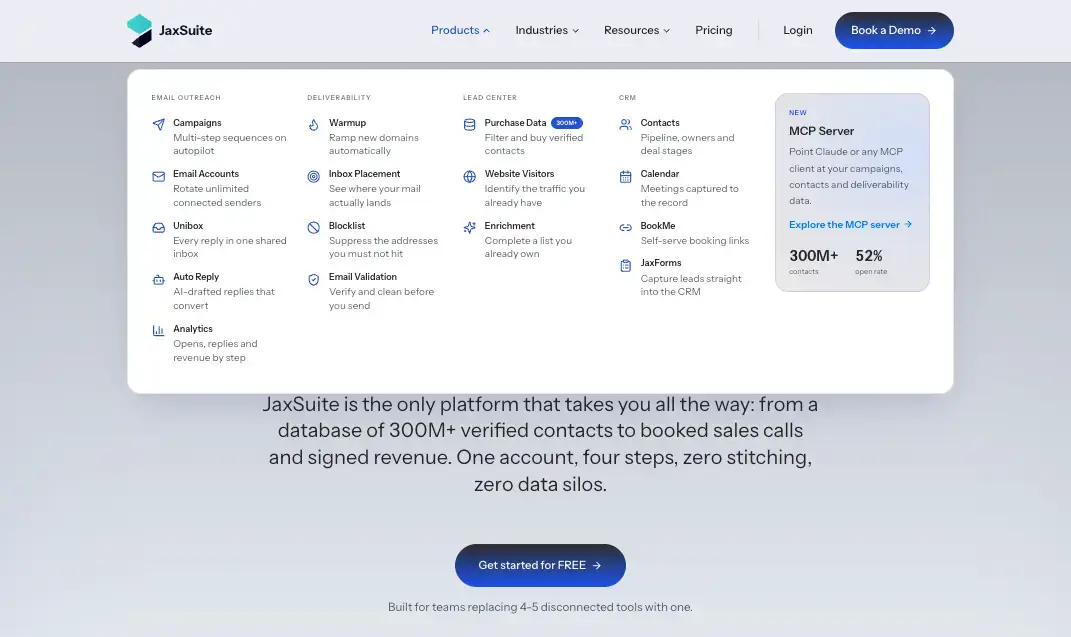Click the Campaigns paper-plane icon
The image size is (1071, 637).
pos(158,124)
